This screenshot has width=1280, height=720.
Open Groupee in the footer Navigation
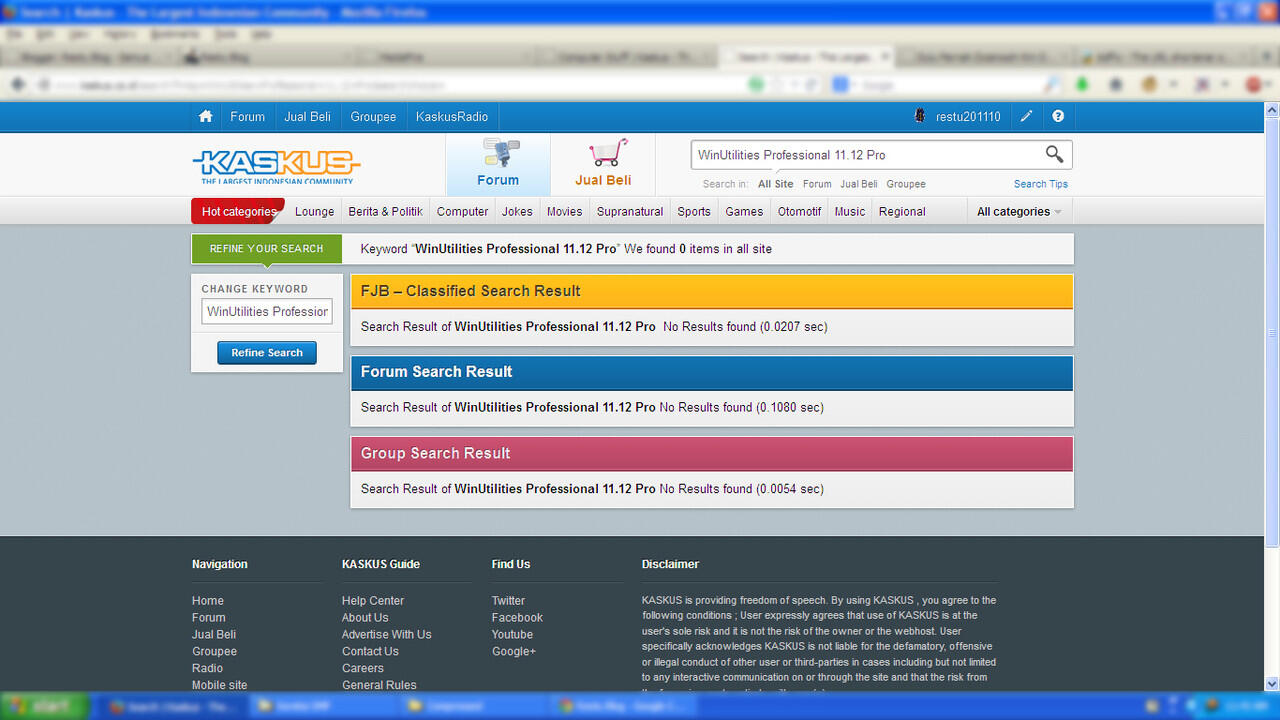(x=214, y=652)
